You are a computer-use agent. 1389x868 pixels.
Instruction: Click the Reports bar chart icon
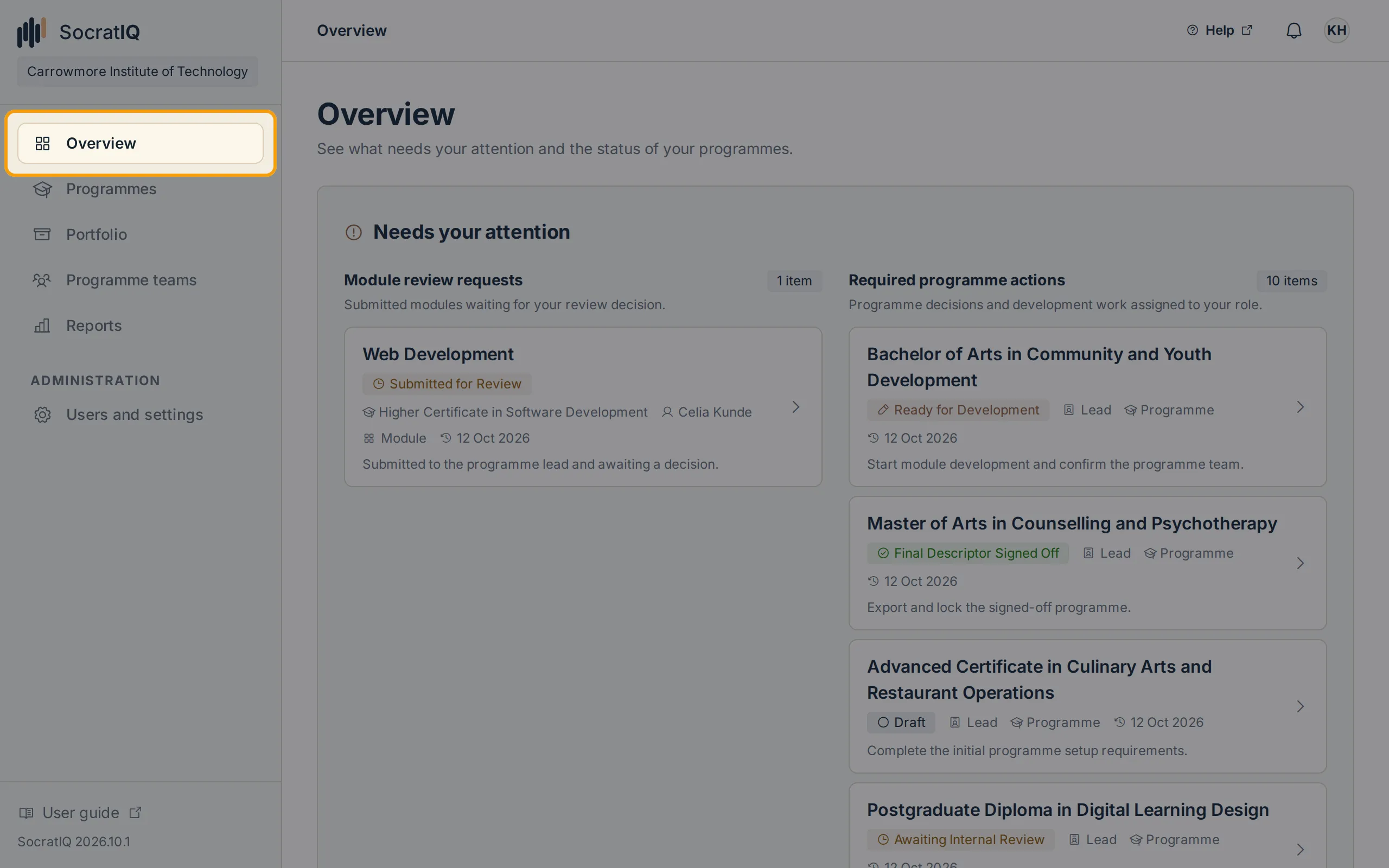[x=42, y=325]
